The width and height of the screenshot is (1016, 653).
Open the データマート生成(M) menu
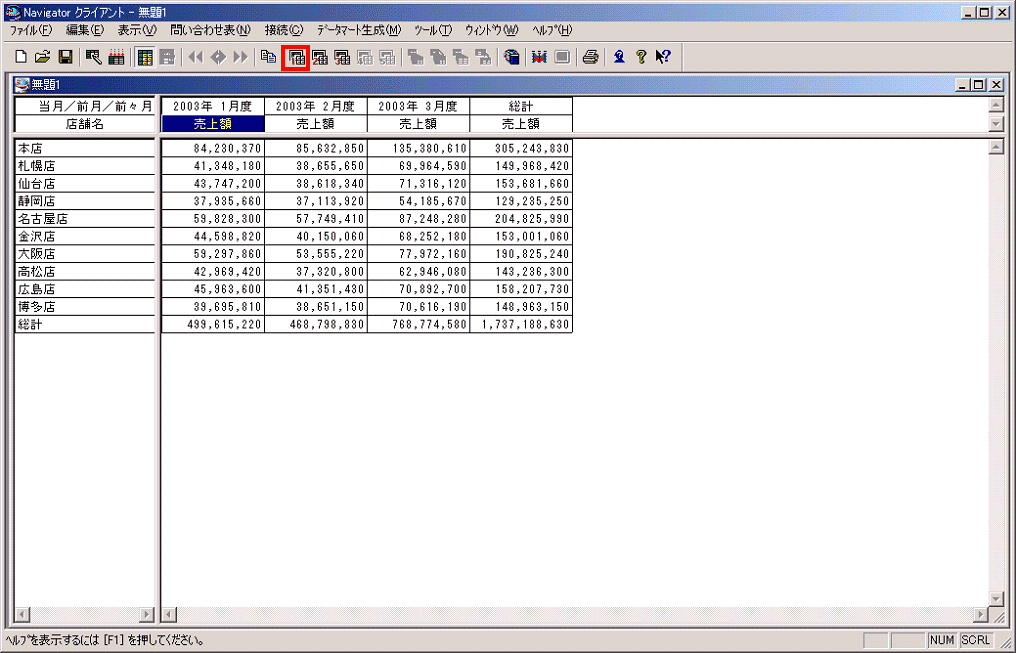click(358, 30)
